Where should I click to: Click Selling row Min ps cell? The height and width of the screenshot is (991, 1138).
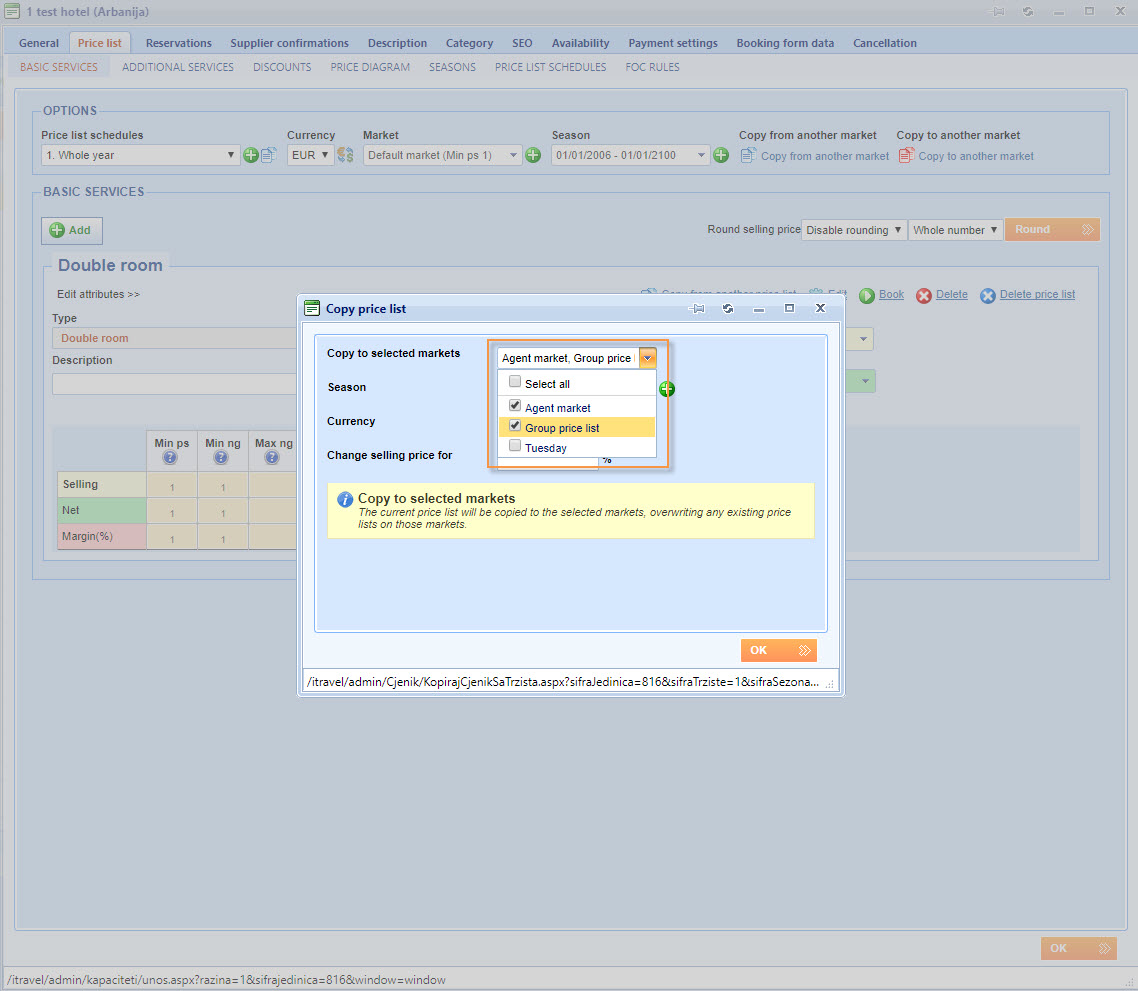(172, 485)
